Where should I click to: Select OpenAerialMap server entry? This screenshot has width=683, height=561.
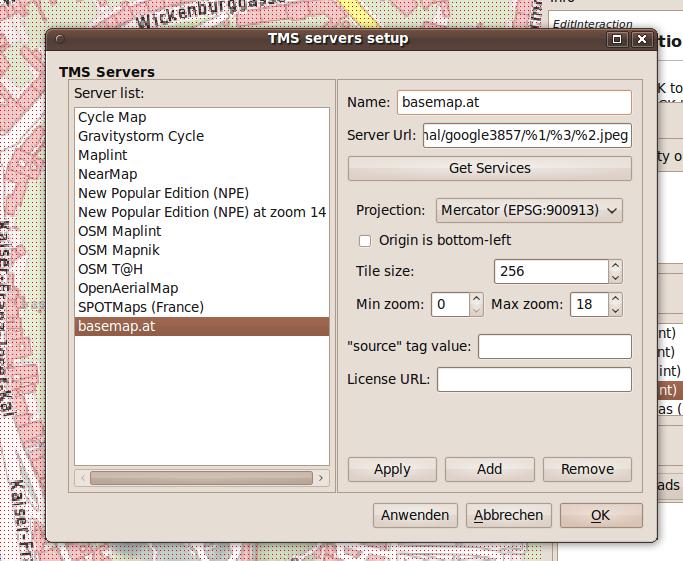click(x=128, y=288)
